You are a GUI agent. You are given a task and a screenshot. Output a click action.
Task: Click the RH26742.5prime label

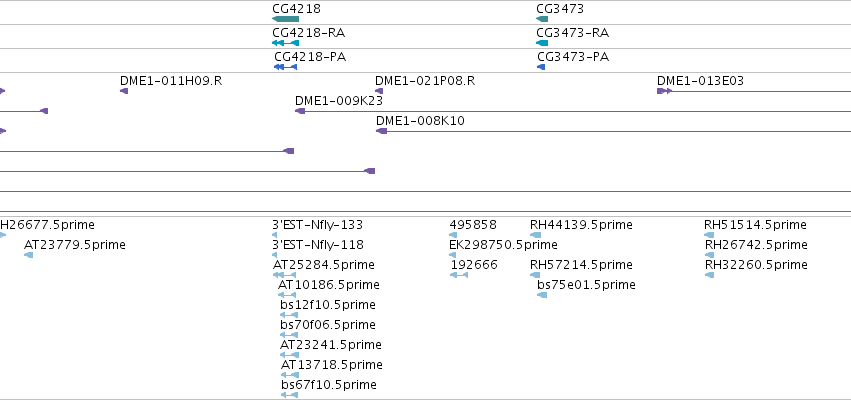pos(756,245)
